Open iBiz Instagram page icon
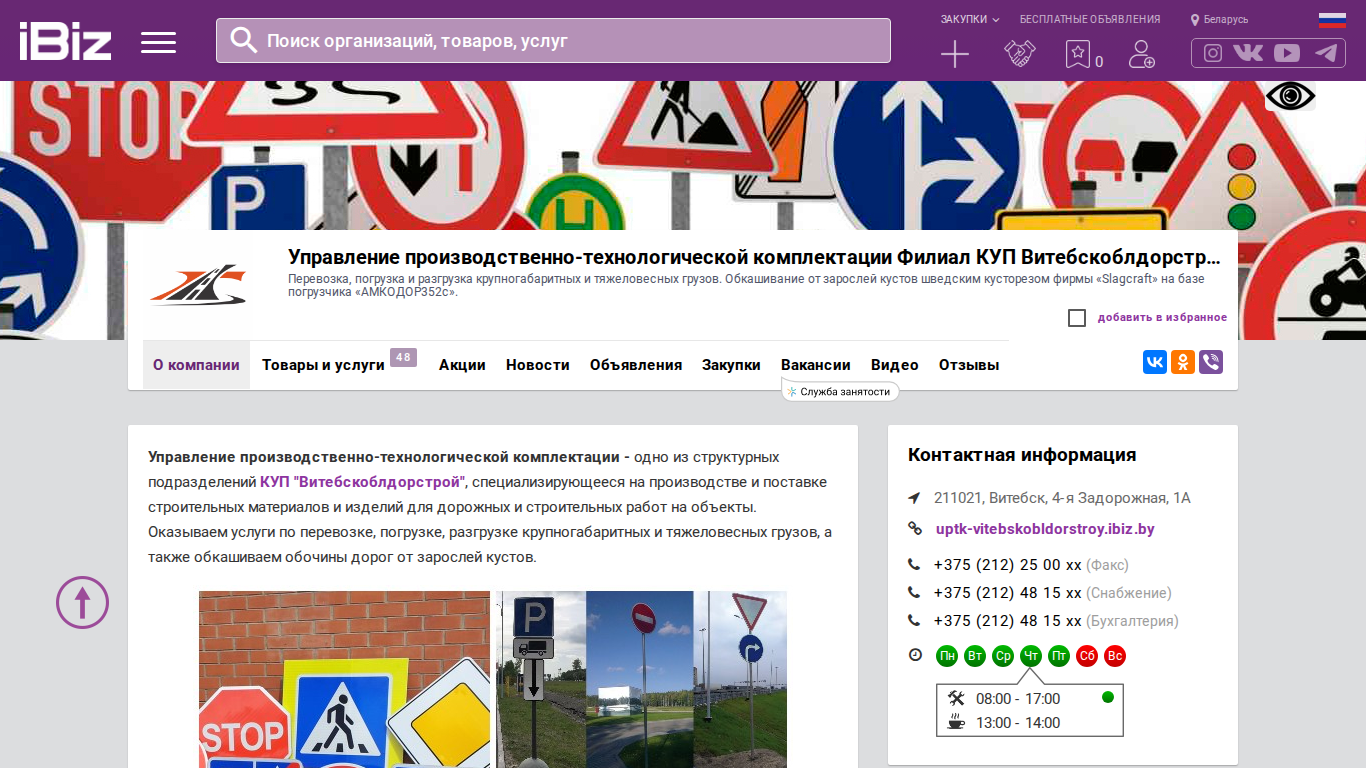This screenshot has height=768, width=1366. pyautogui.click(x=1213, y=53)
